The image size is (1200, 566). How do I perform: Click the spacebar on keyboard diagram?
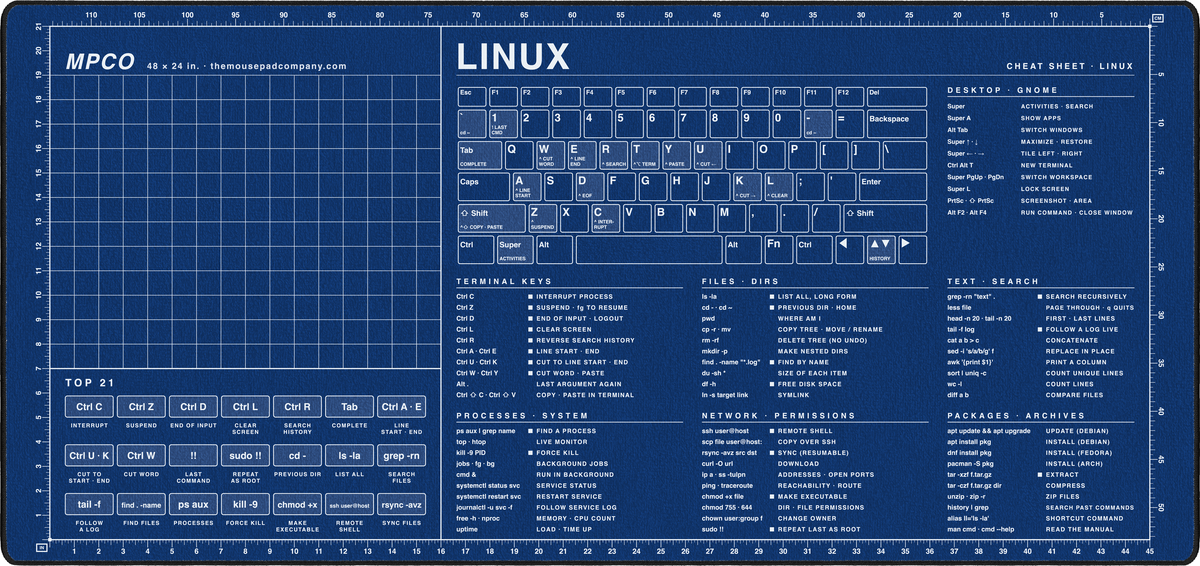click(x=647, y=249)
